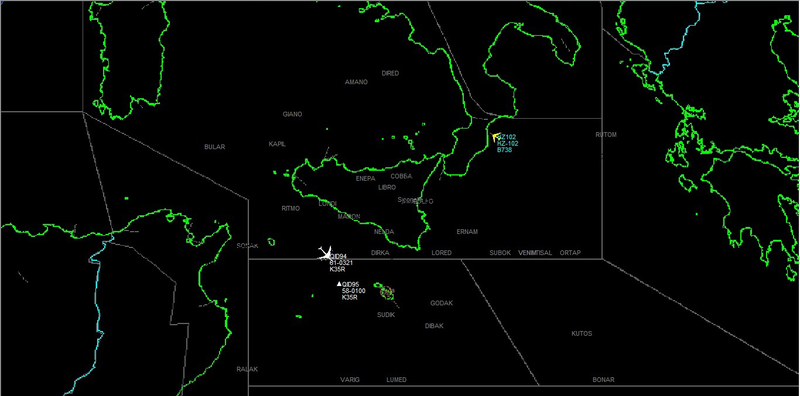Image resolution: width=800 pixels, height=396 pixels.
Task: Select waypoint KUTOS
Action: (x=582, y=334)
